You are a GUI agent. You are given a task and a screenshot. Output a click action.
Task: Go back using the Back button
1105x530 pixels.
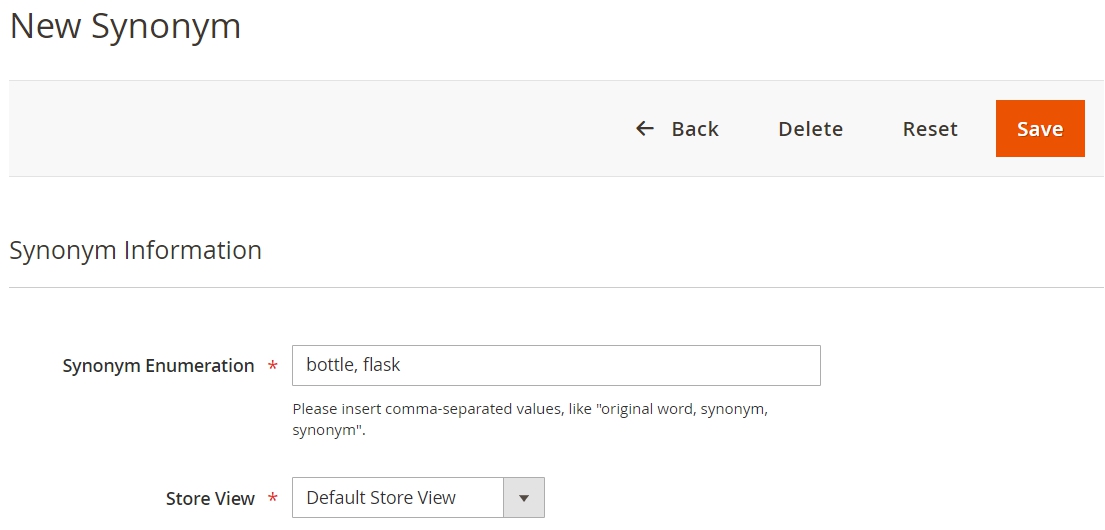(677, 128)
